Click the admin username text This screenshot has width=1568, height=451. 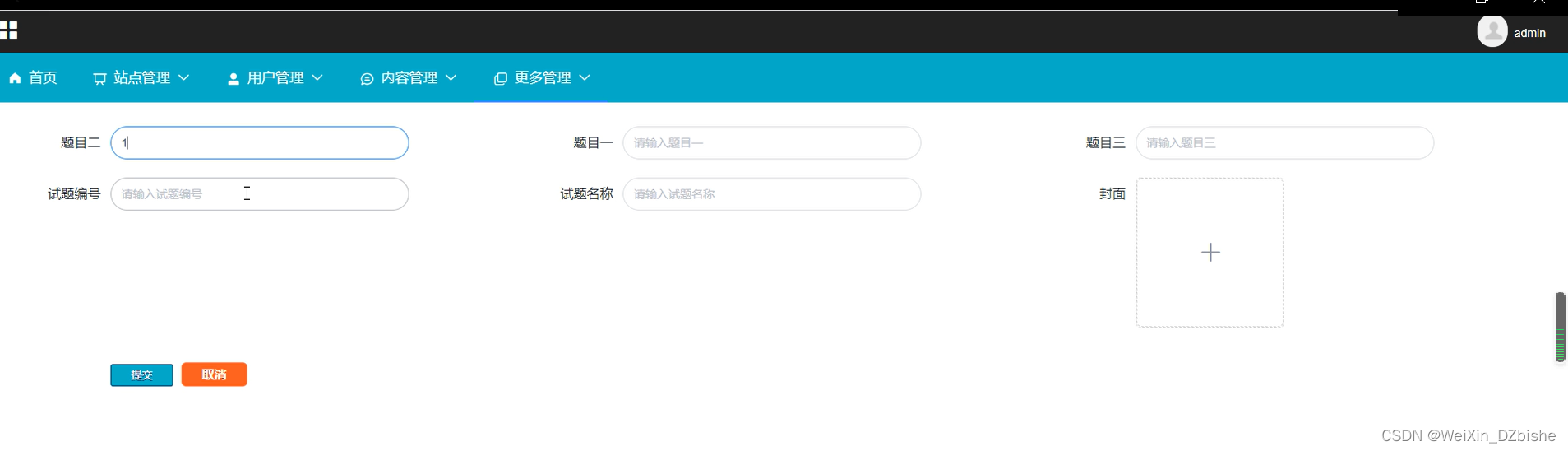tap(1529, 33)
